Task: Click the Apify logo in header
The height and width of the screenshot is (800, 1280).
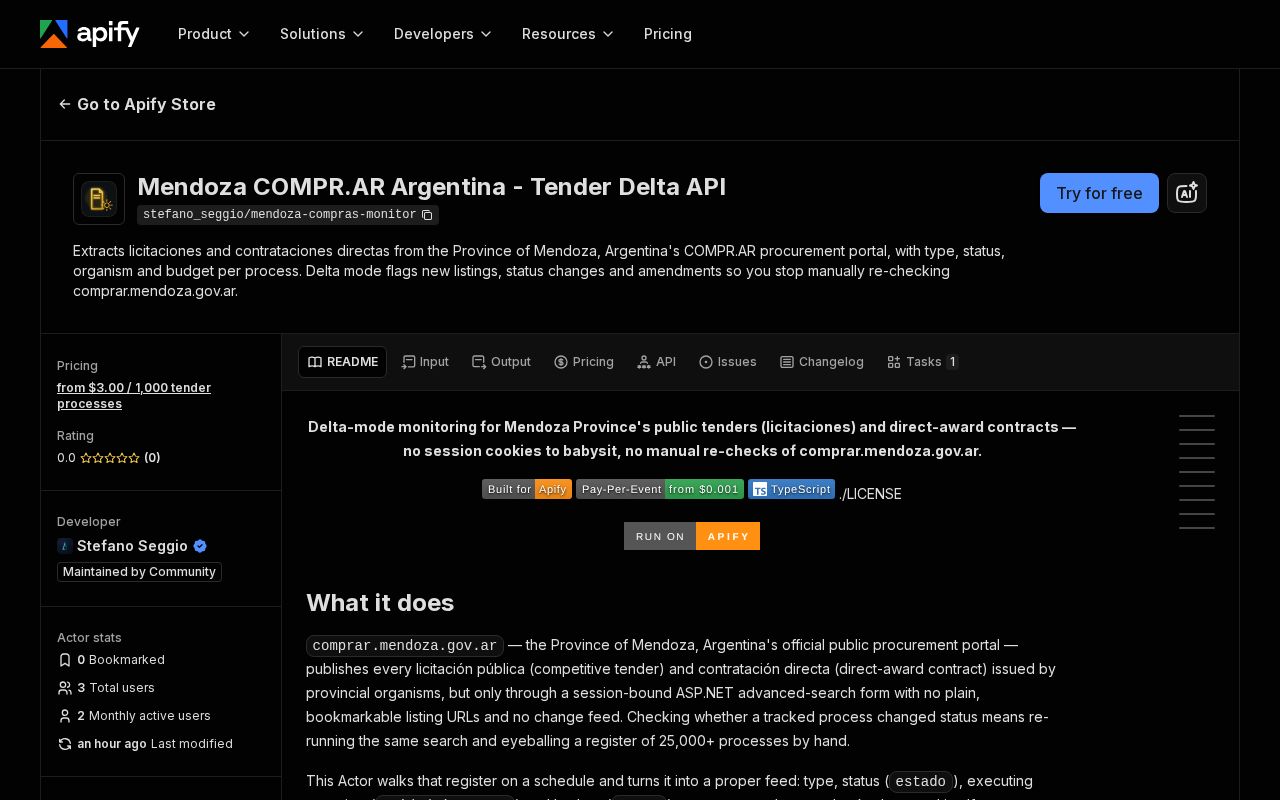Action: [x=89, y=34]
